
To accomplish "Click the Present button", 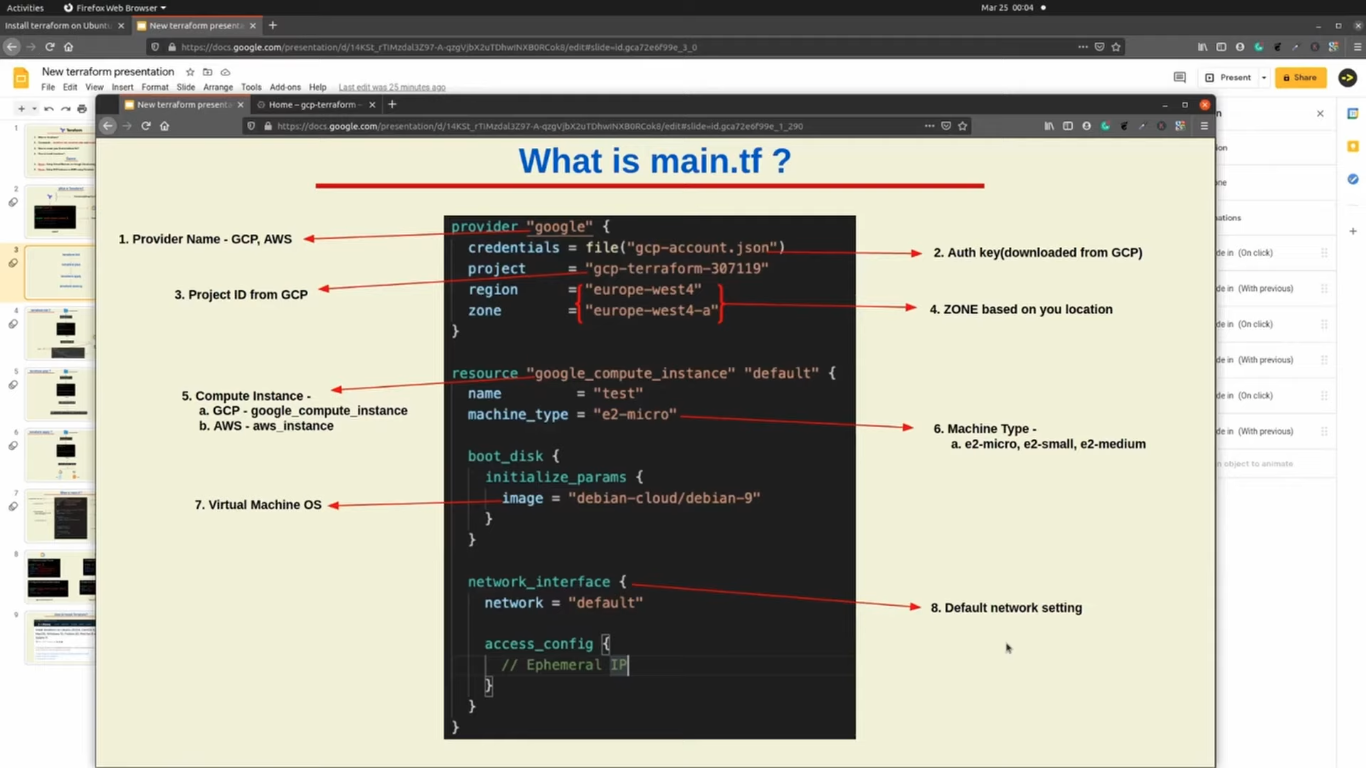I will [1229, 77].
